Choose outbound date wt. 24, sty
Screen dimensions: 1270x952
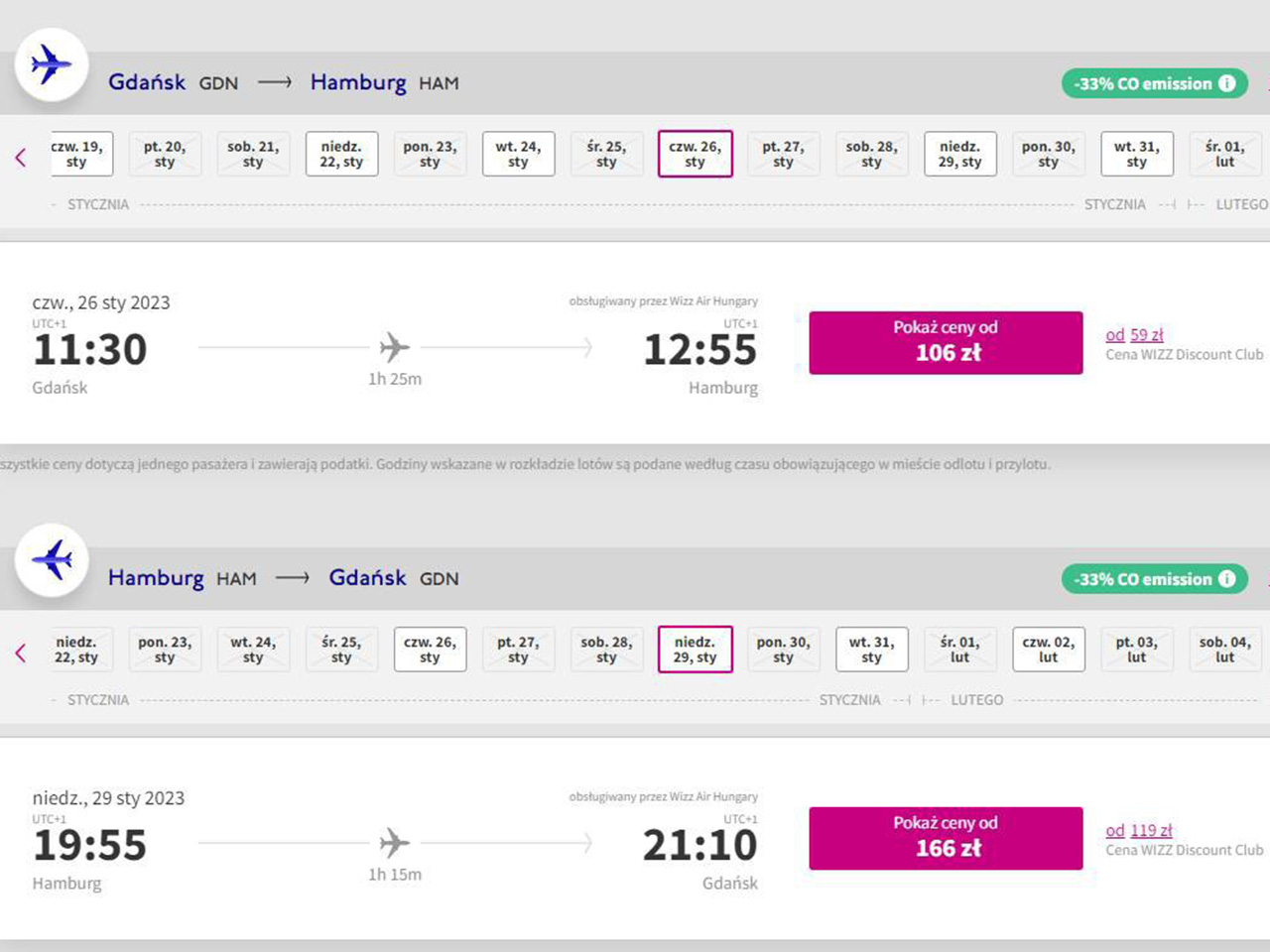tap(518, 154)
